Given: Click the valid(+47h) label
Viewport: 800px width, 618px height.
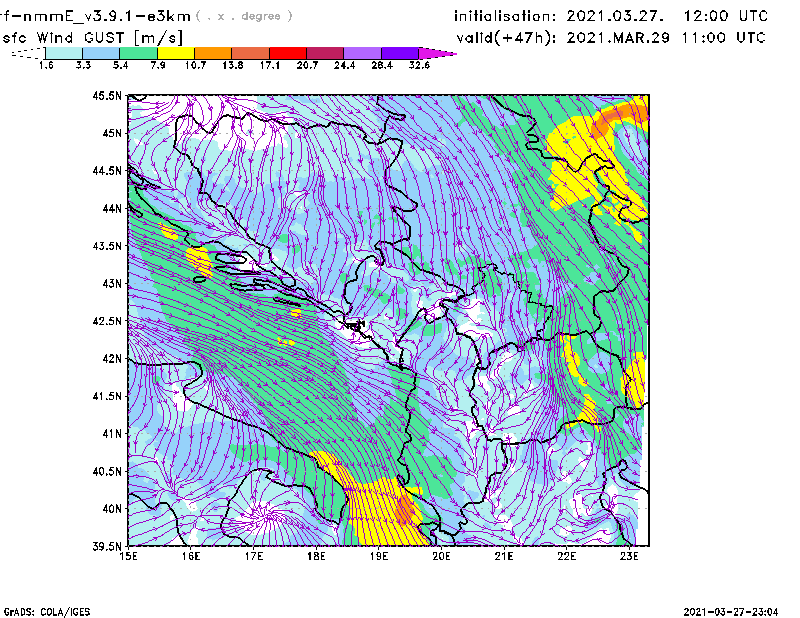Looking at the screenshot, I should 506,38.
